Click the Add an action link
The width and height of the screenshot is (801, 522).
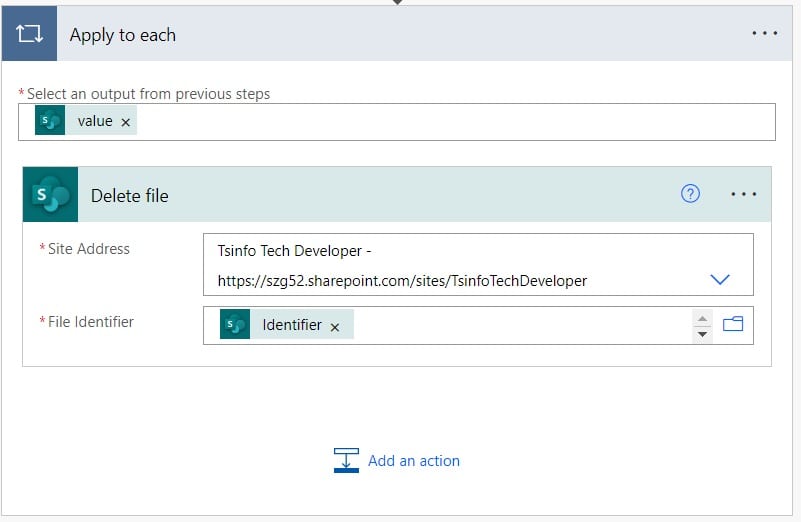(x=414, y=461)
